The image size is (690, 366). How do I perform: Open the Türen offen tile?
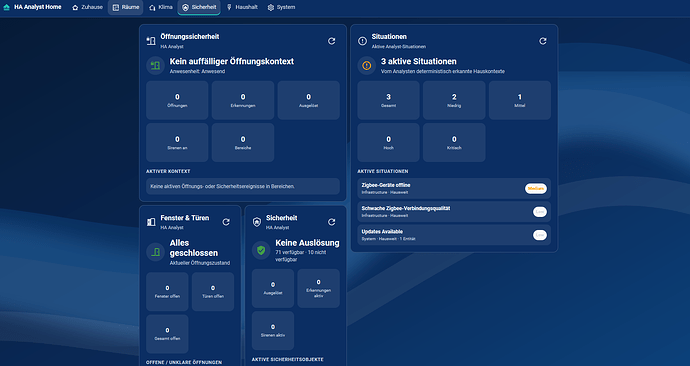213,292
